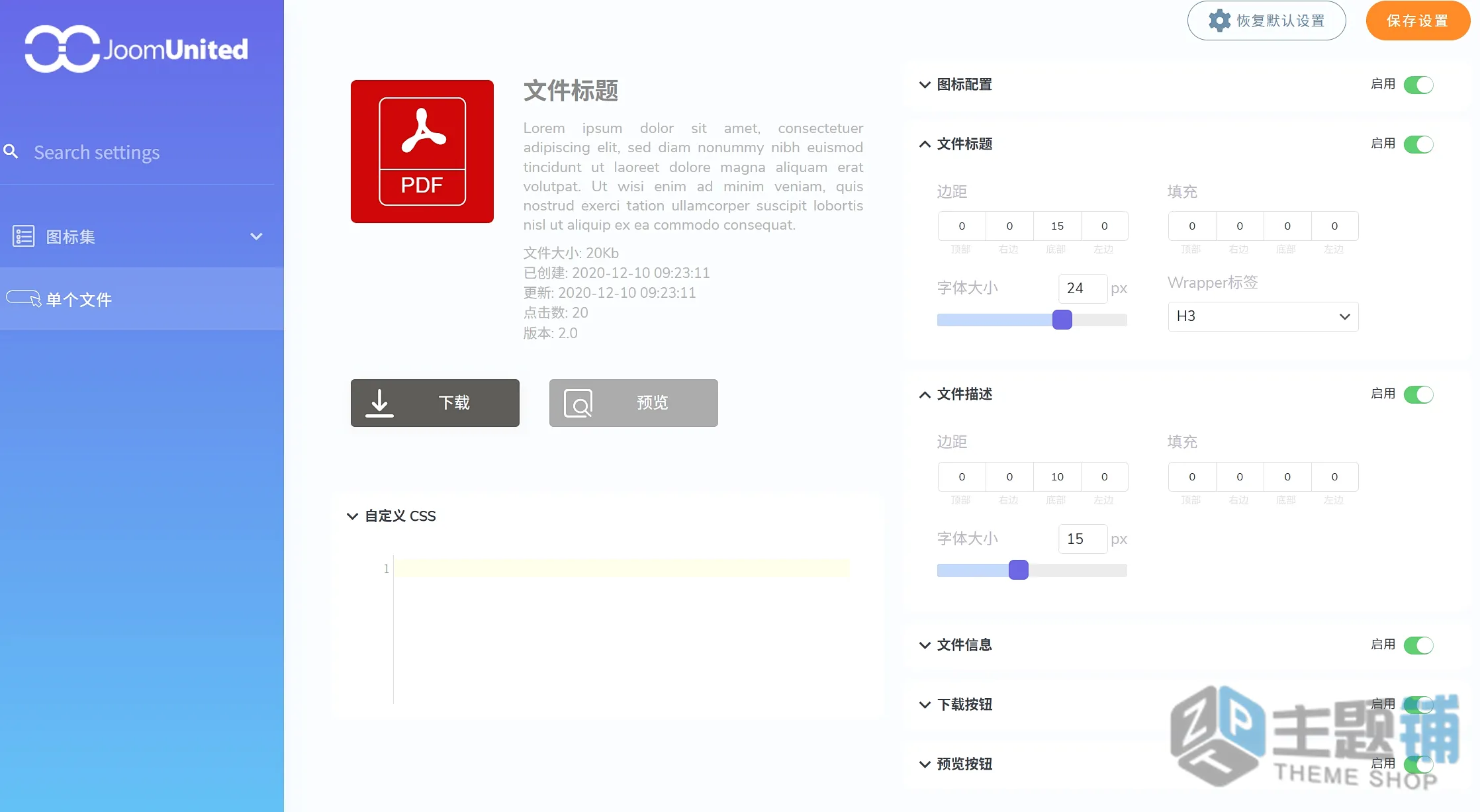Click 文件标题 margin bottom field with 15
The image size is (1480, 812).
coord(1057,226)
